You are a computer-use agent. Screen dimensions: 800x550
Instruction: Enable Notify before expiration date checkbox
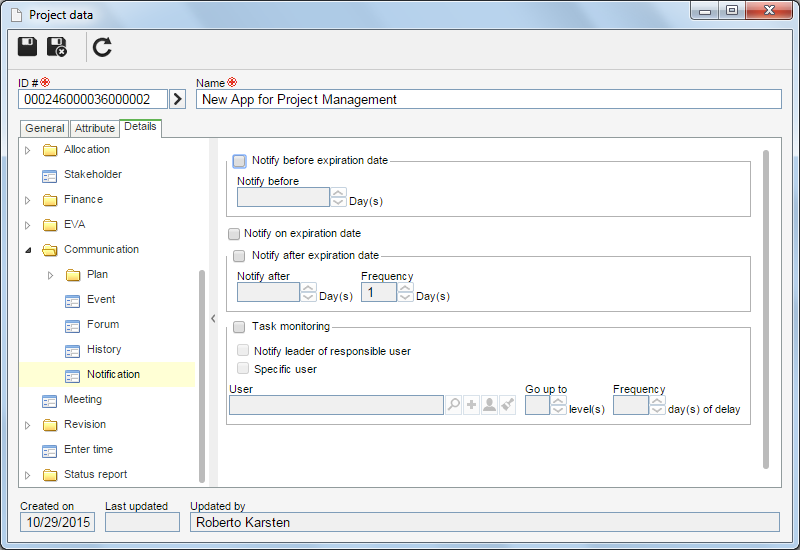pos(239,161)
